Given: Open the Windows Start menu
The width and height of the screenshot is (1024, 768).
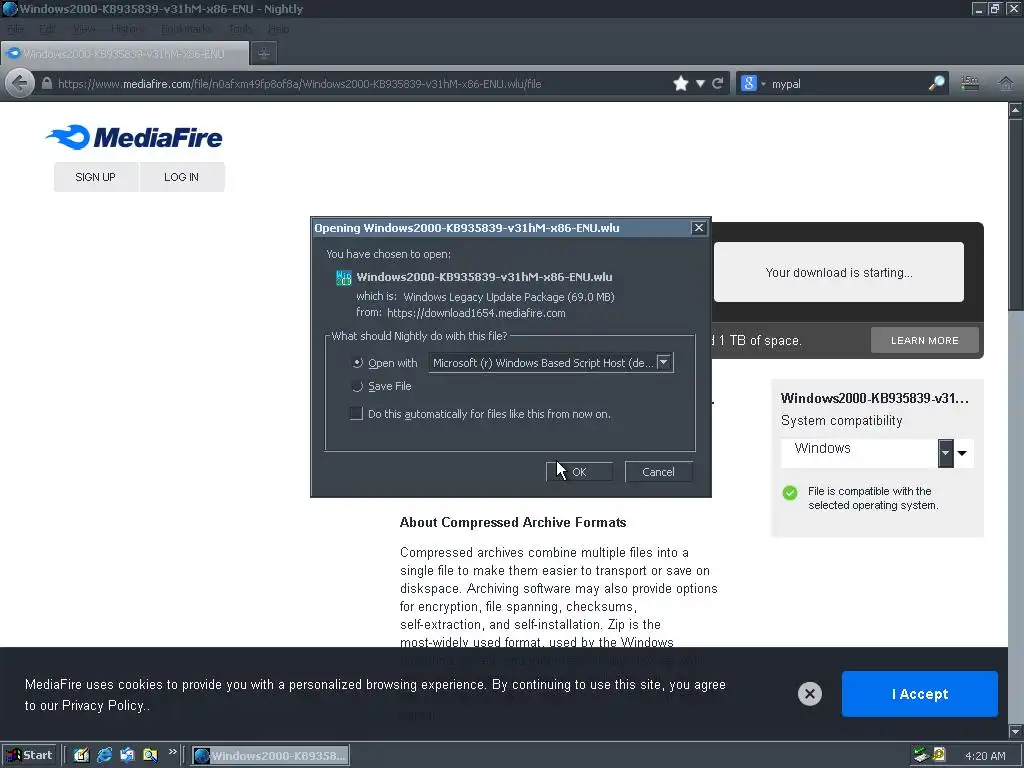Looking at the screenshot, I should coord(29,755).
